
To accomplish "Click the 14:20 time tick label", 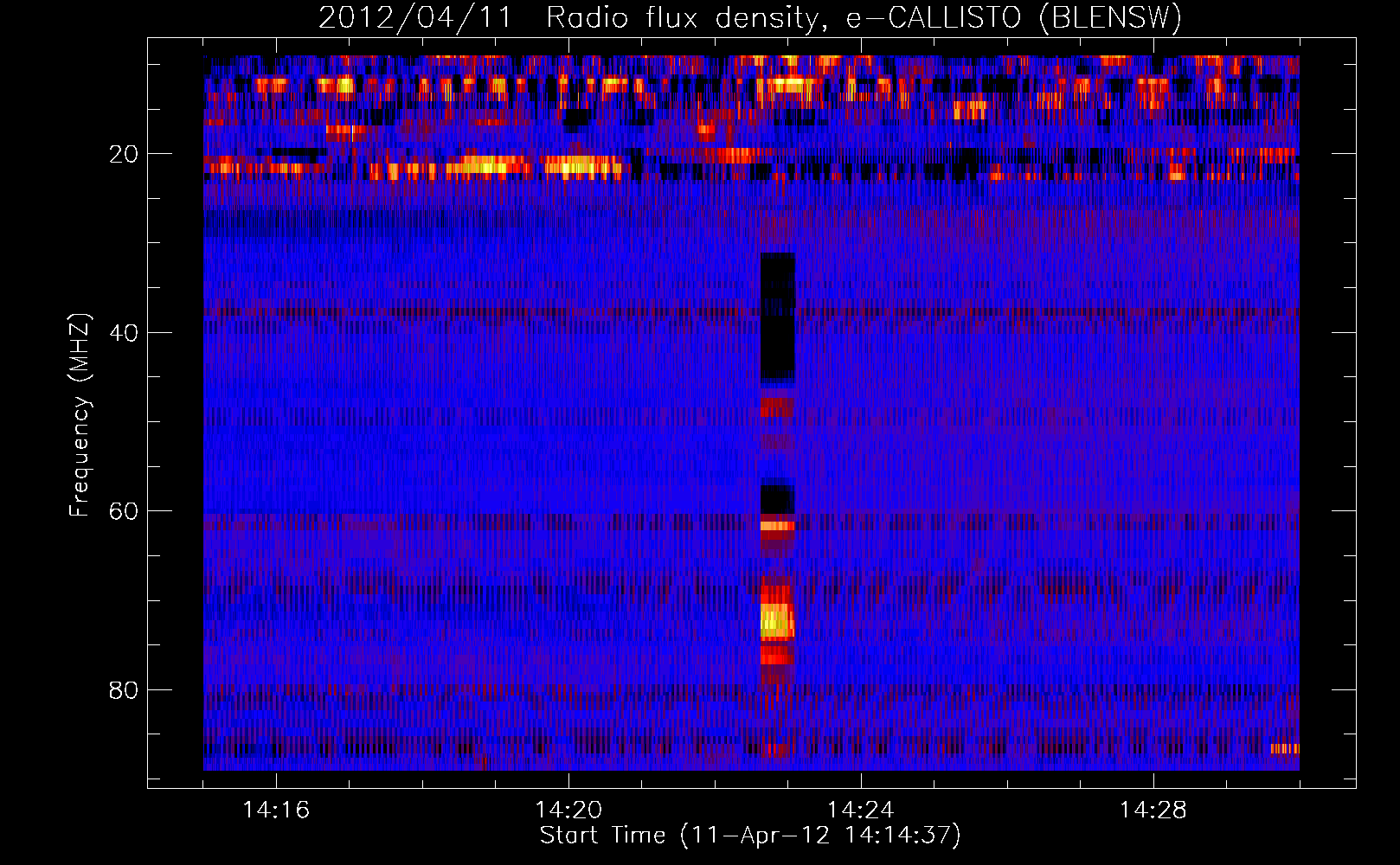I will [568, 810].
